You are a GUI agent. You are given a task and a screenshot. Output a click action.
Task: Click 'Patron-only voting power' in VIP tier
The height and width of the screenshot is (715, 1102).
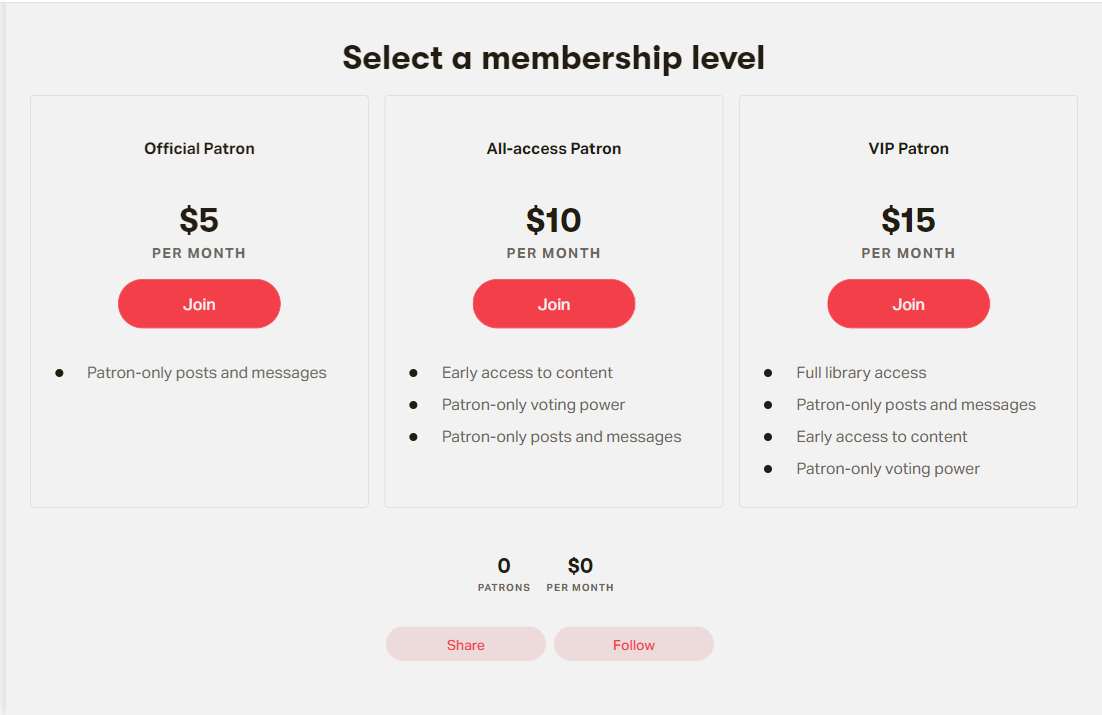click(888, 469)
